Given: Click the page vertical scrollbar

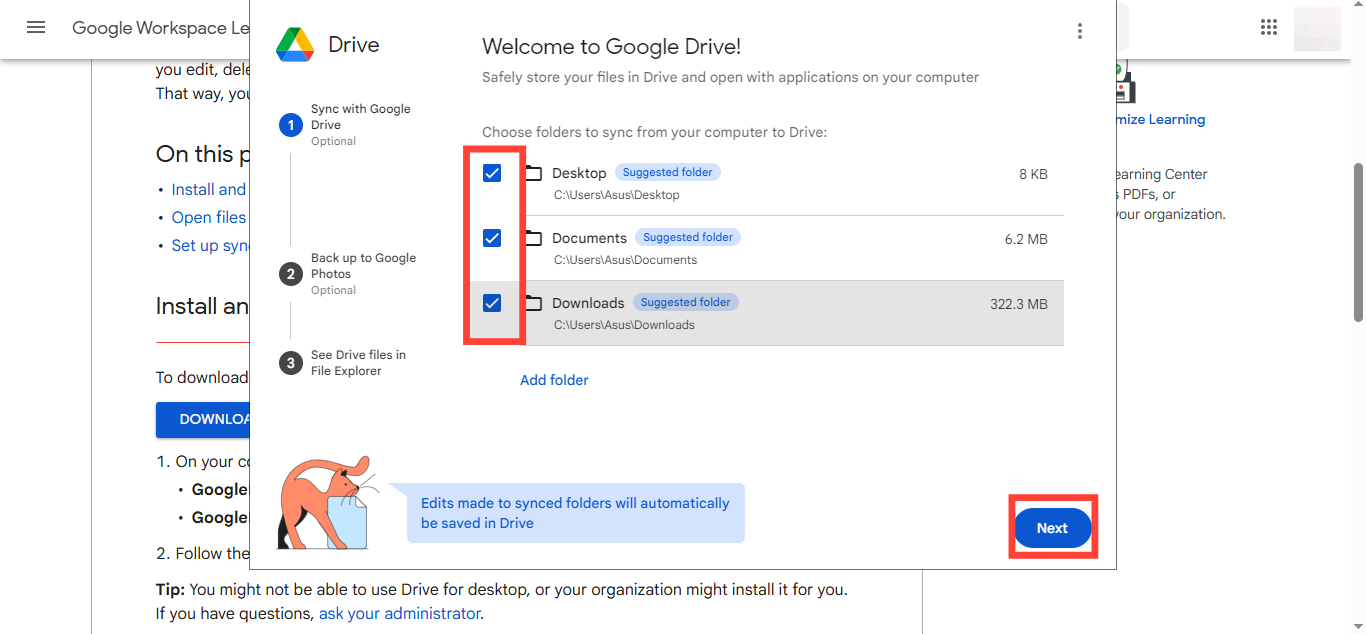Looking at the screenshot, I should point(1358,243).
